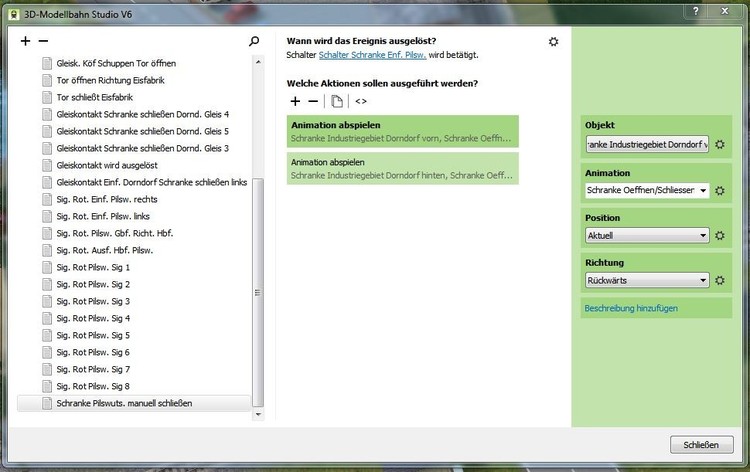Click the gear icon beside the Animation dropdown
The height and width of the screenshot is (472, 750).
[x=720, y=190]
